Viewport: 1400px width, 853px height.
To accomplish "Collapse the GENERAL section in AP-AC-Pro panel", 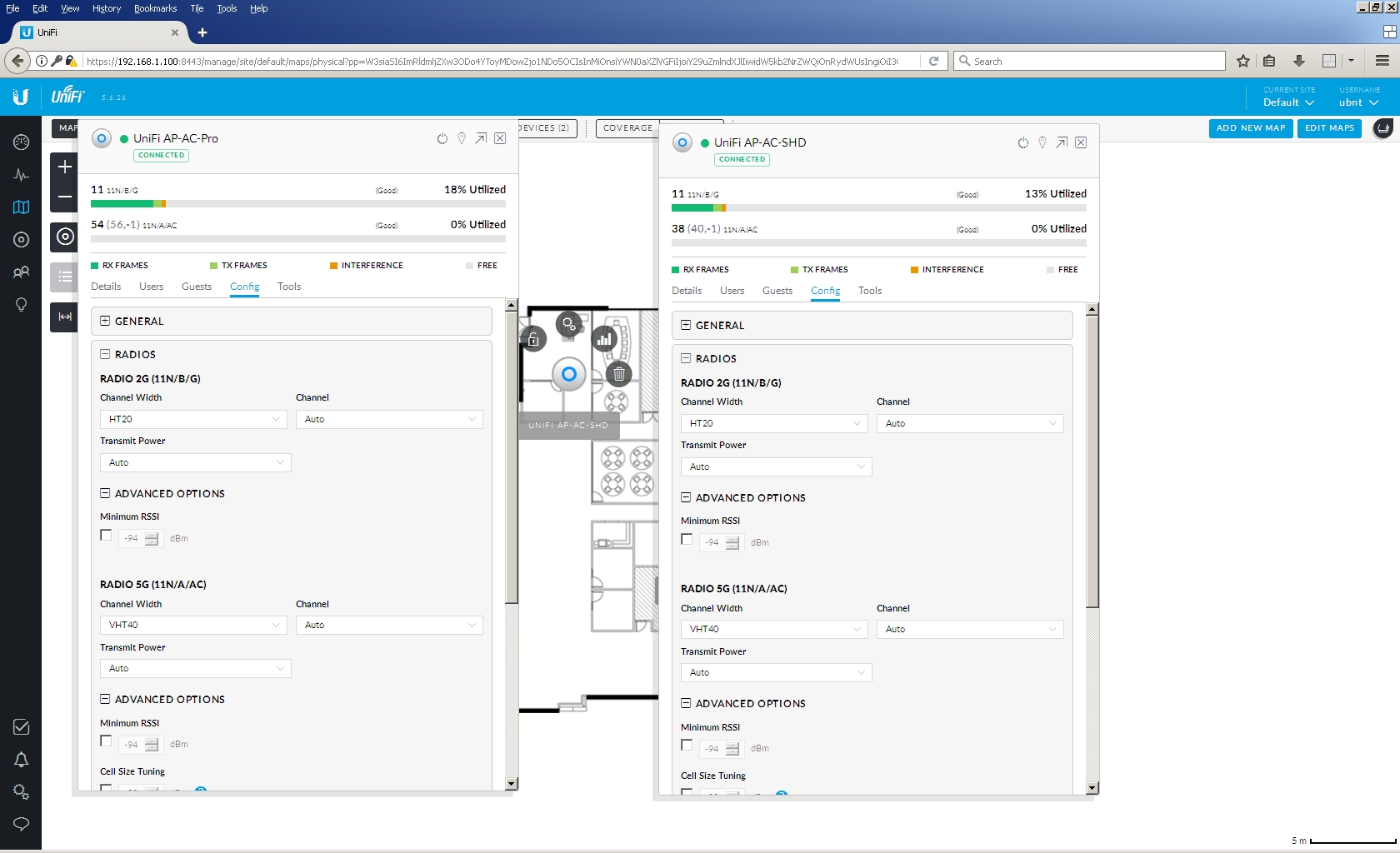I will click(x=106, y=321).
